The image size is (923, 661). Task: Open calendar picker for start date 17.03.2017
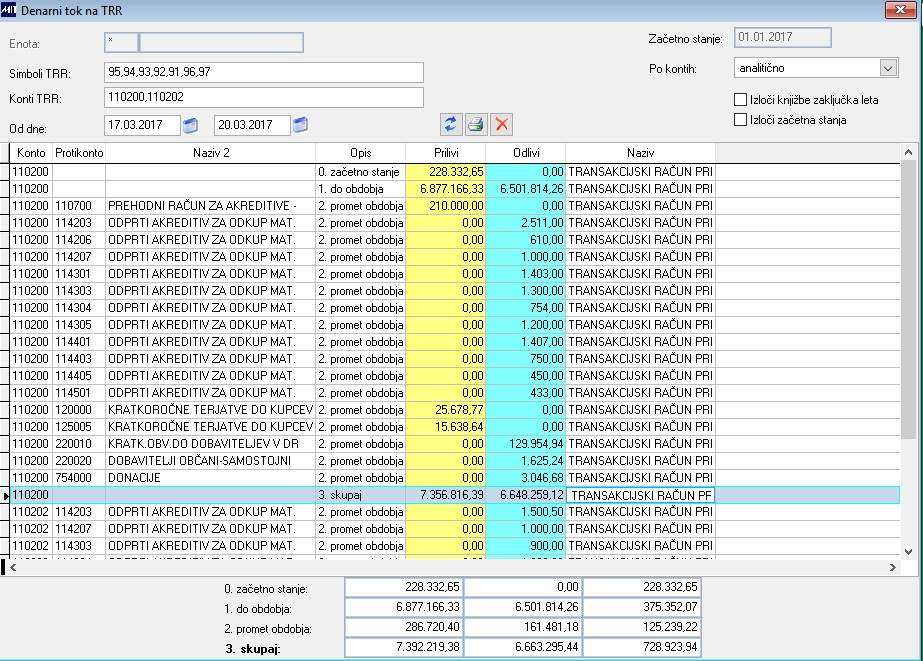(x=191, y=124)
